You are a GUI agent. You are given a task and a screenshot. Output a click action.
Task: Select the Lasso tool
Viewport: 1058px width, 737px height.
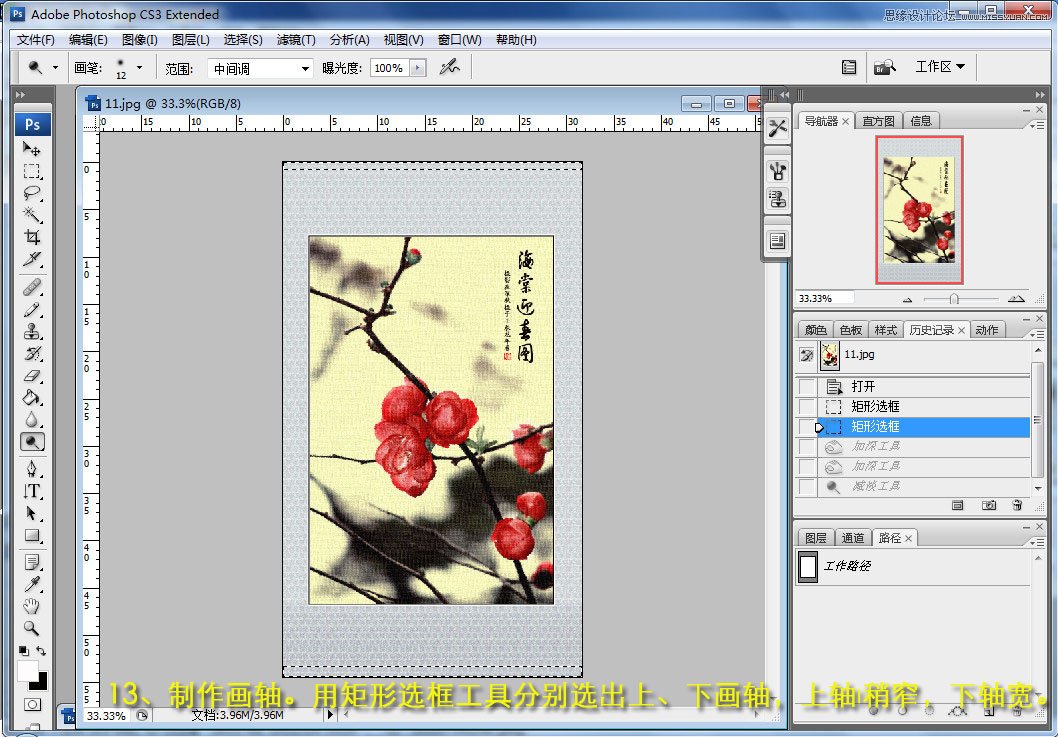33,193
